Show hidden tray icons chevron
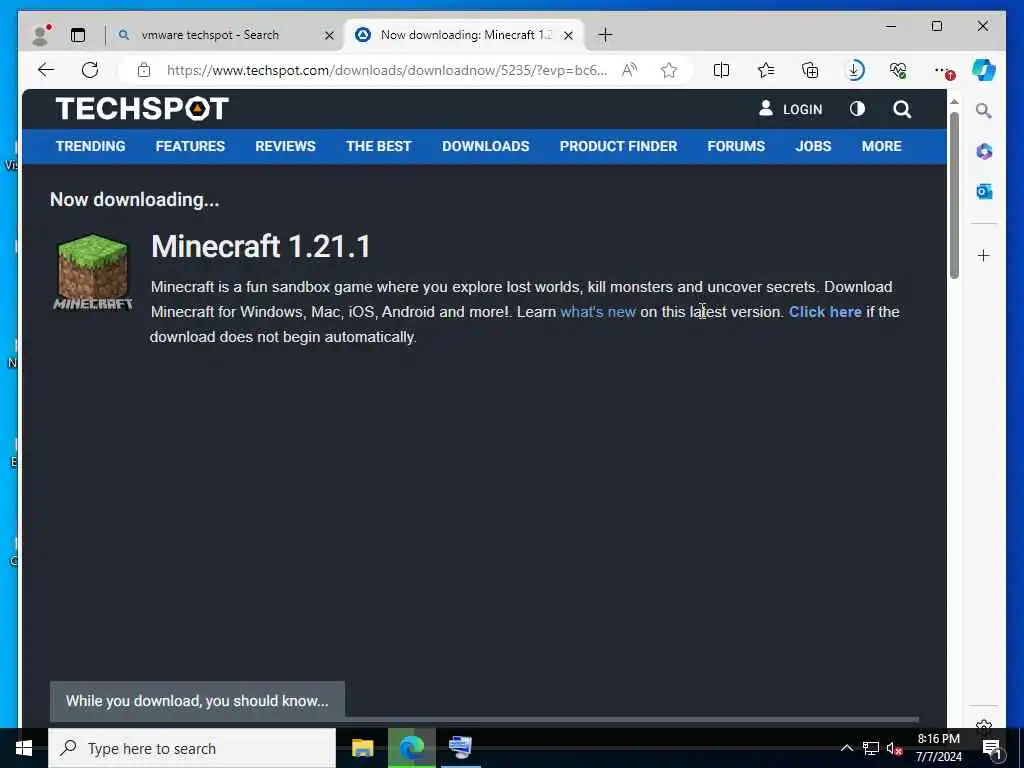1024x768 pixels. pos(846,748)
